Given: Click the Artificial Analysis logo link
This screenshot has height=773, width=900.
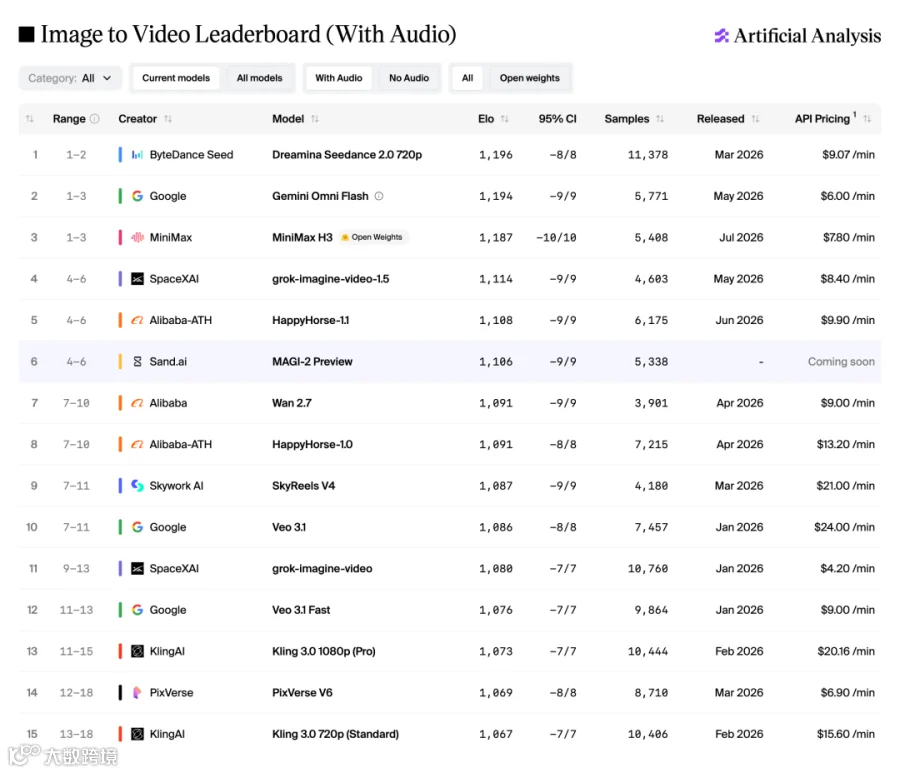Looking at the screenshot, I should click(797, 36).
